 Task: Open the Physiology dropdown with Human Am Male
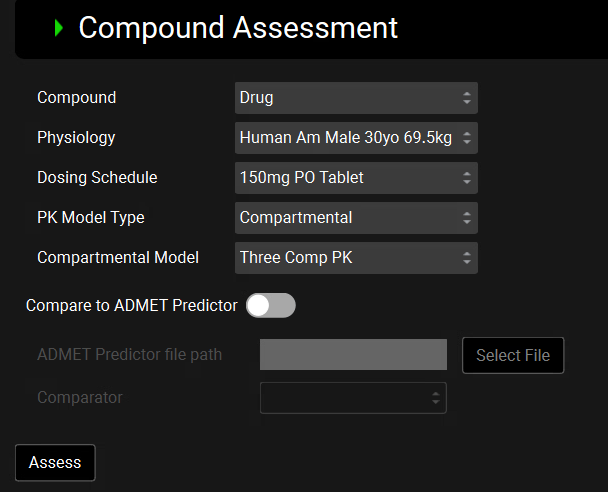coord(356,138)
